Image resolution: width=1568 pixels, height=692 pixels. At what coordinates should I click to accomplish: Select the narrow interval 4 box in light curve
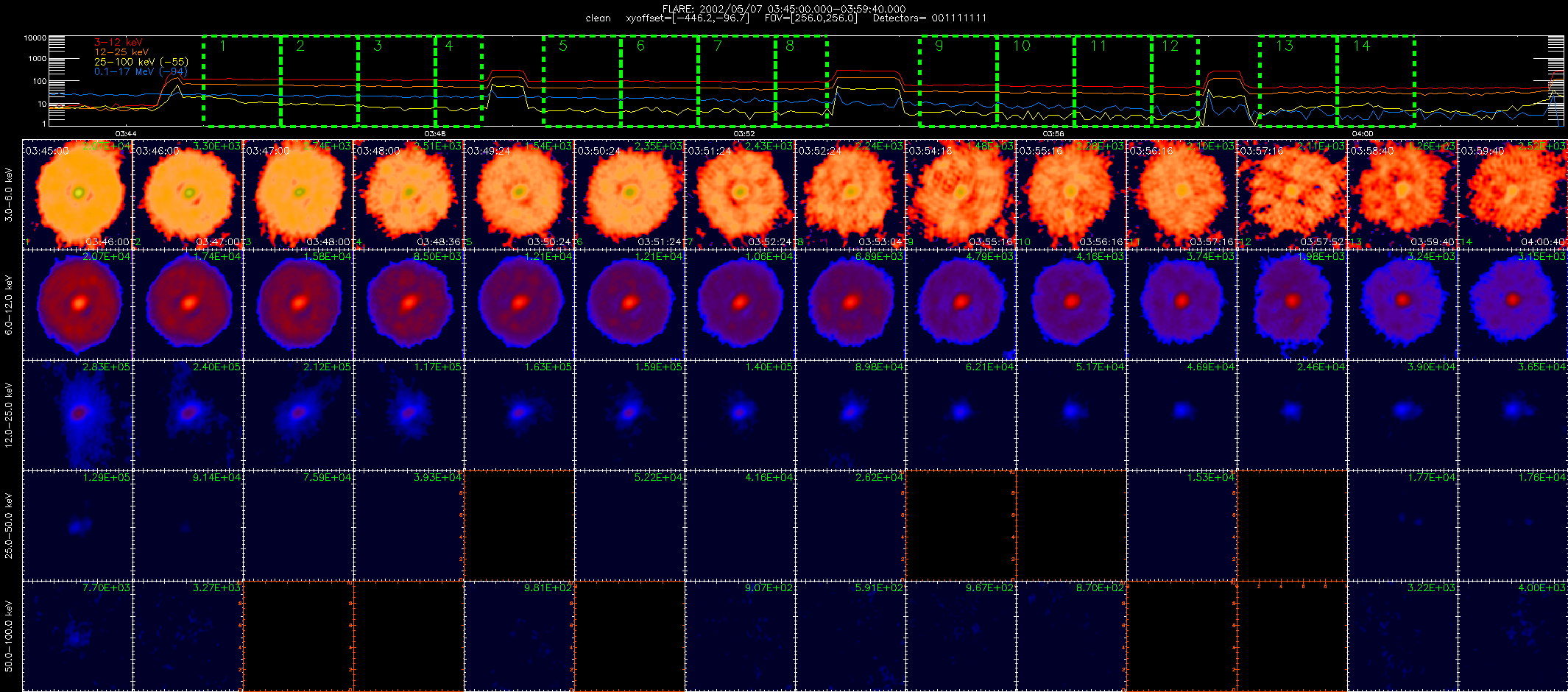pyautogui.click(x=459, y=81)
